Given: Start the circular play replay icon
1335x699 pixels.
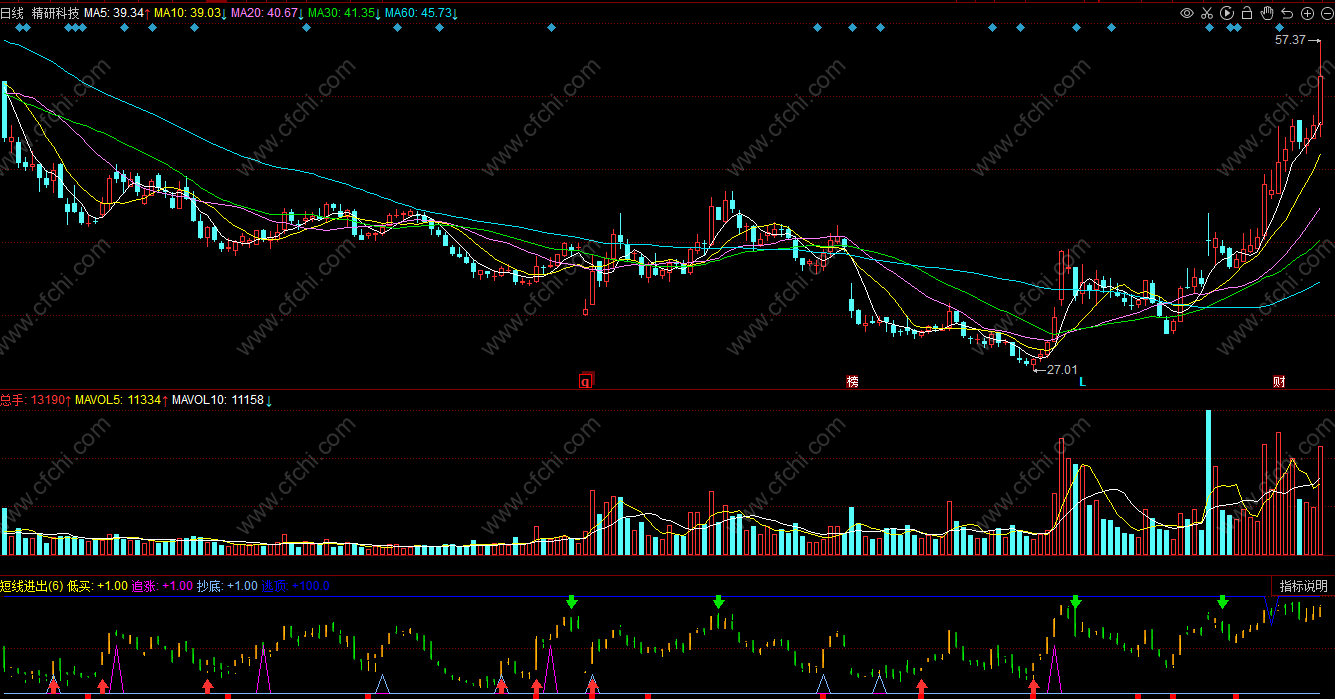Looking at the screenshot, I should click(1227, 13).
